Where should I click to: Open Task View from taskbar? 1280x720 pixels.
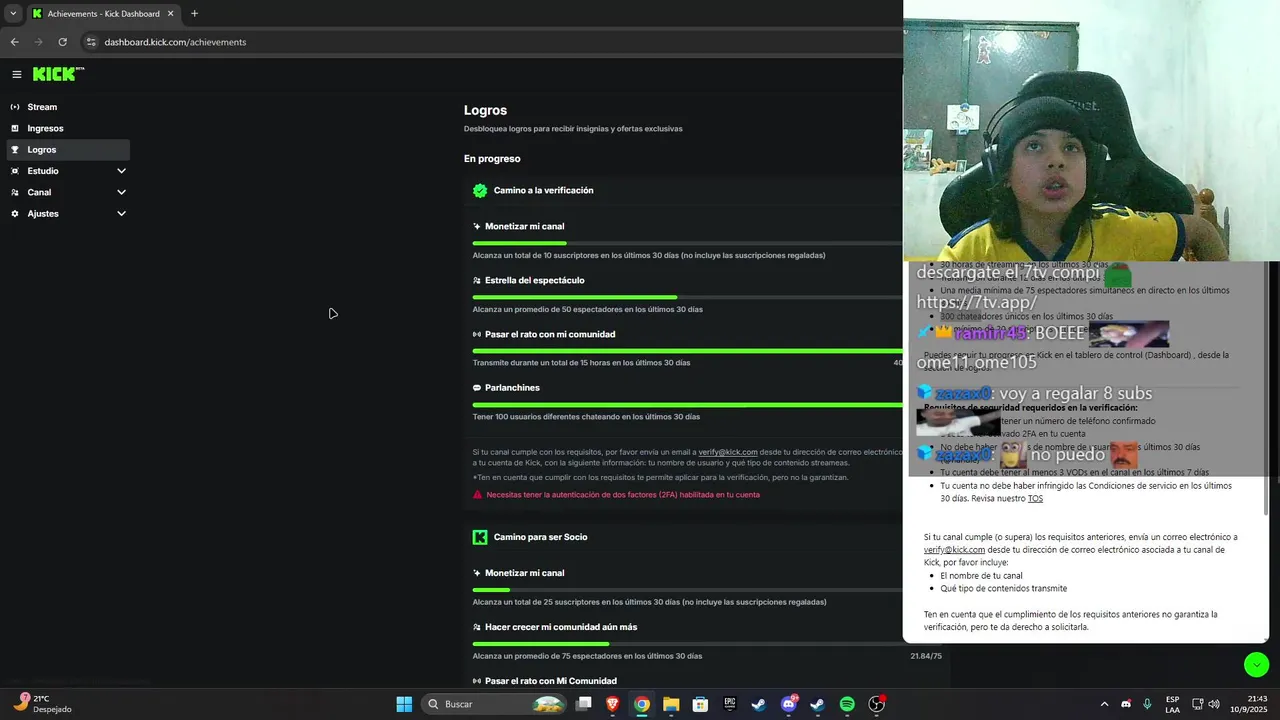(x=584, y=704)
